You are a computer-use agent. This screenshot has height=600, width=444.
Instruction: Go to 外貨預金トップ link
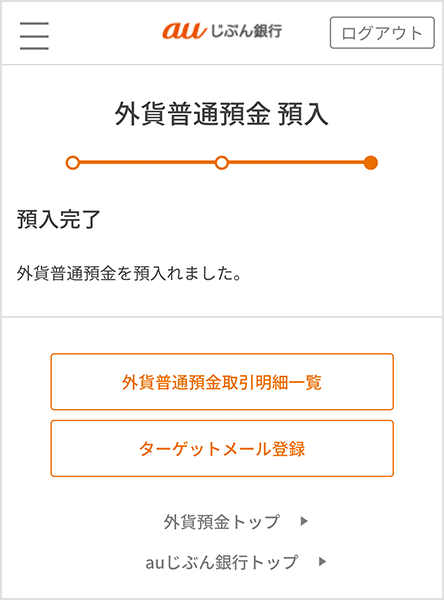(x=222, y=522)
